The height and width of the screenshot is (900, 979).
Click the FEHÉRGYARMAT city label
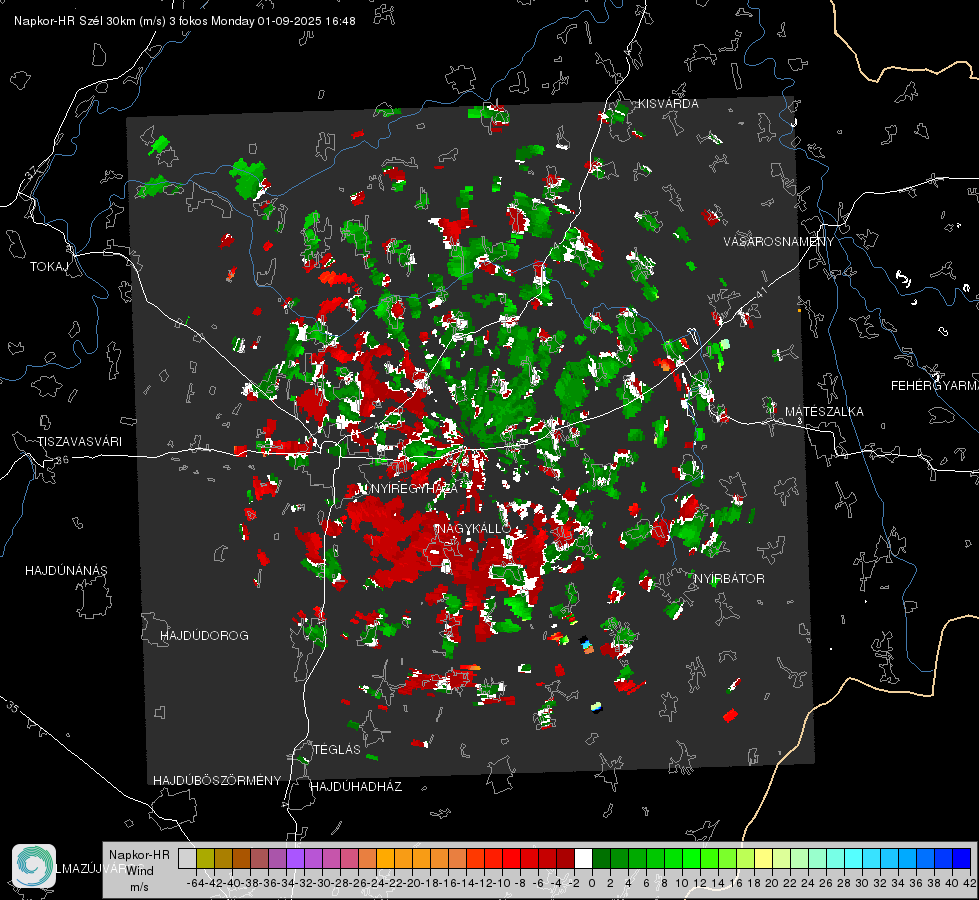point(935,386)
